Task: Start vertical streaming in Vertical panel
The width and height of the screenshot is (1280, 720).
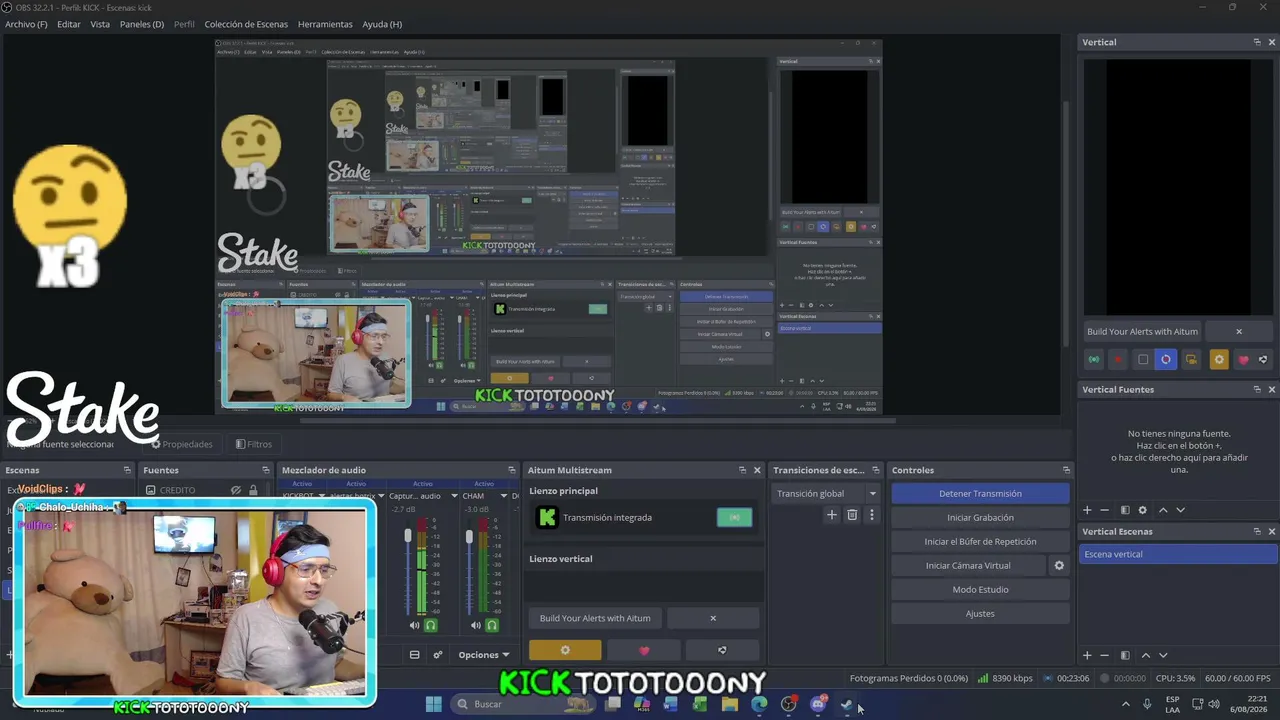Action: pyautogui.click(x=1094, y=359)
